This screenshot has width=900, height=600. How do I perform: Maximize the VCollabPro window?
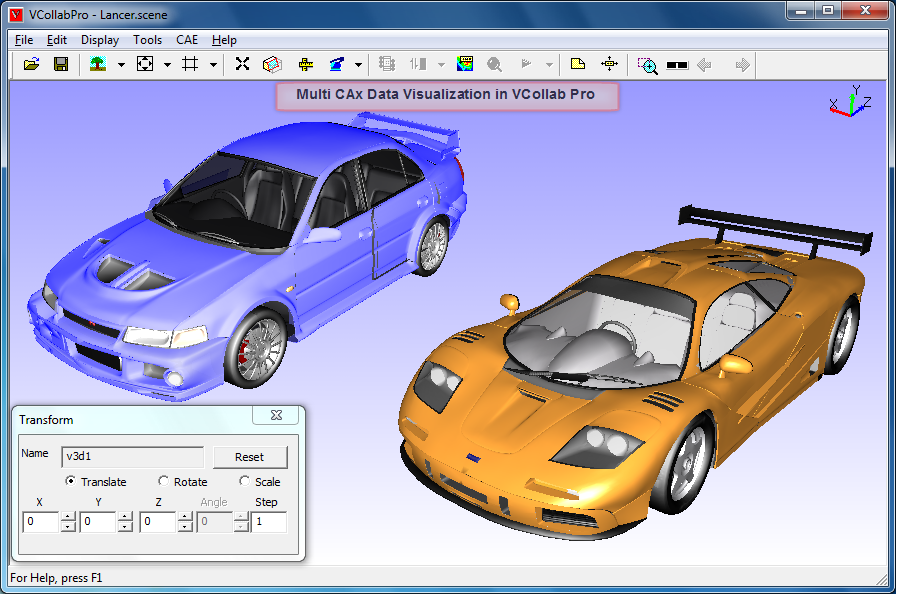pos(828,11)
